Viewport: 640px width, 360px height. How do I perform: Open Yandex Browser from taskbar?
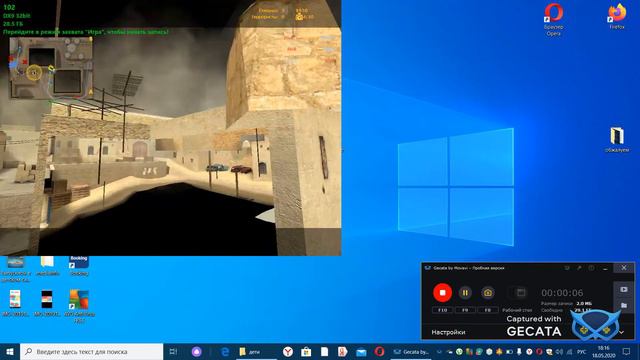(x=288, y=352)
